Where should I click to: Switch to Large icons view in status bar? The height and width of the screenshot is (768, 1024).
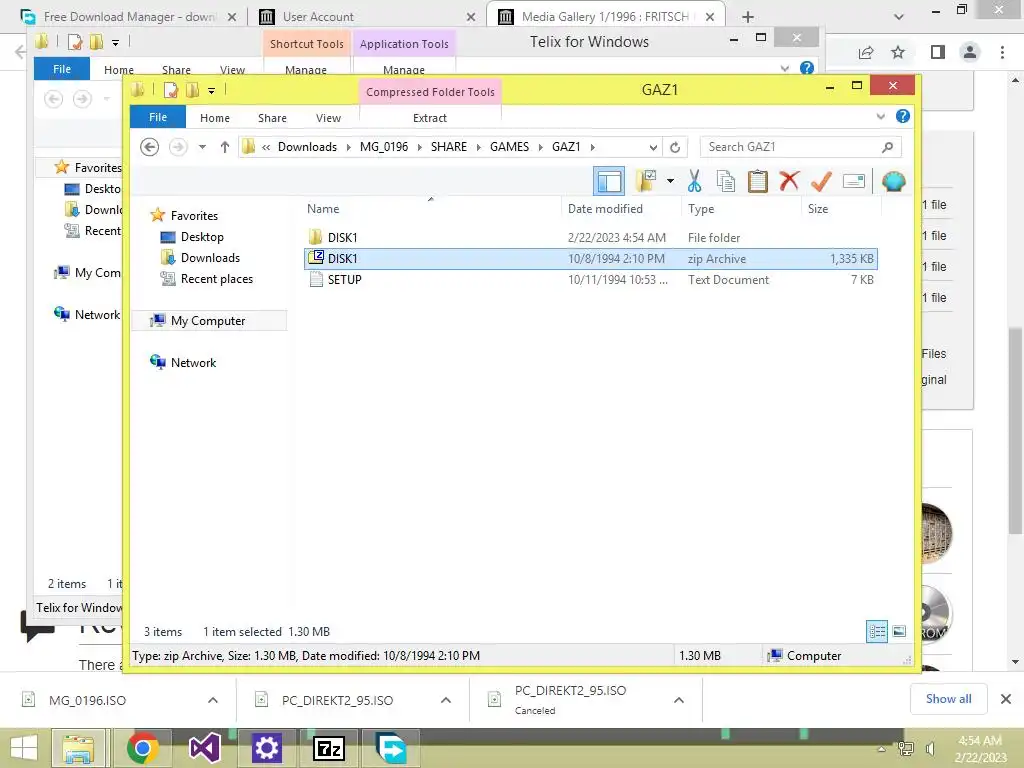pyautogui.click(x=899, y=631)
